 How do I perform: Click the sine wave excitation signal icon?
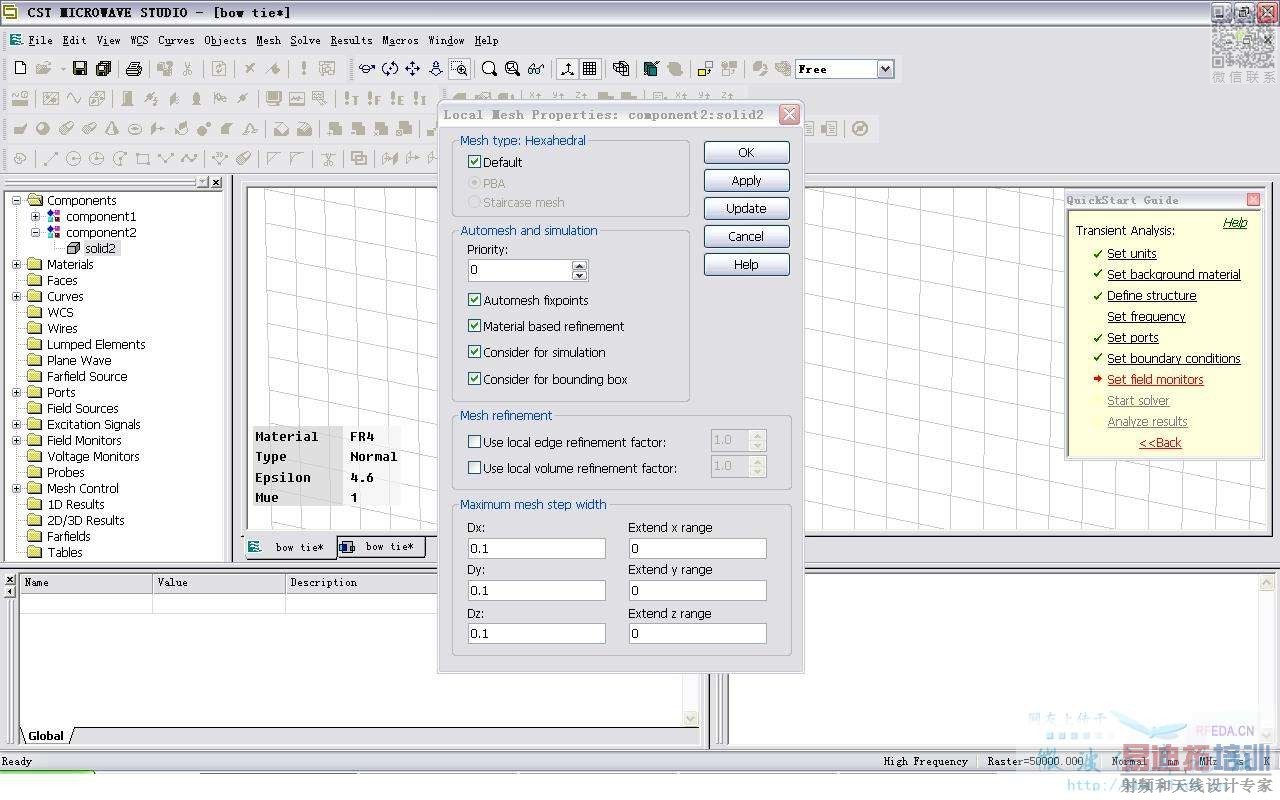pyautogui.click(x=74, y=99)
